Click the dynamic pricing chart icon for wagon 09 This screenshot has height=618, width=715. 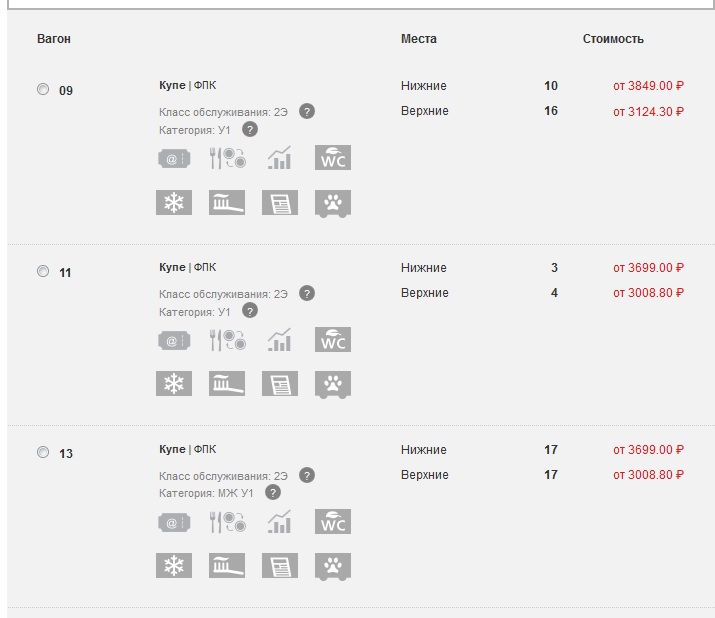pyautogui.click(x=280, y=158)
